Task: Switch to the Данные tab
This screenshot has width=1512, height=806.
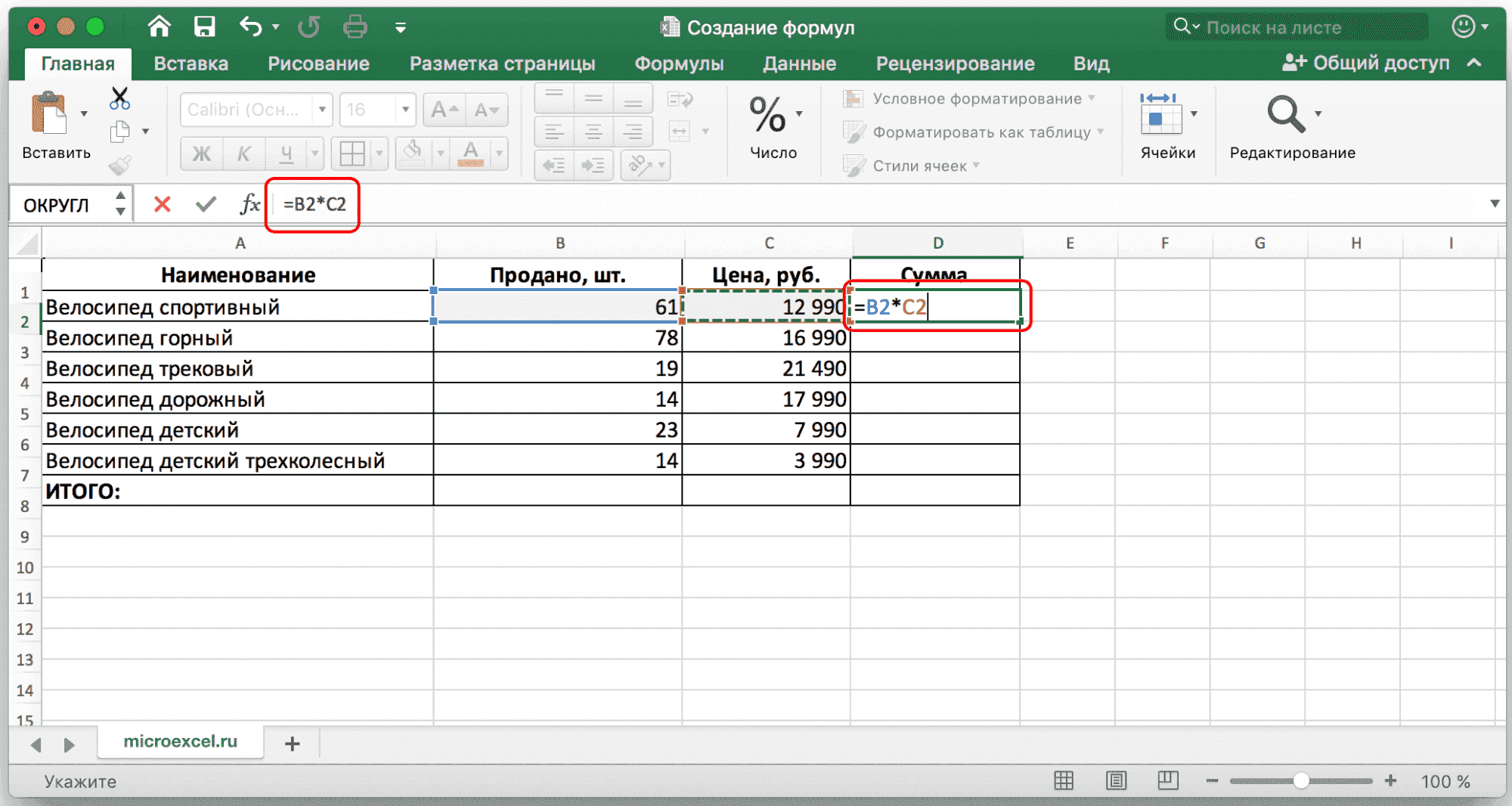Action: point(799,64)
